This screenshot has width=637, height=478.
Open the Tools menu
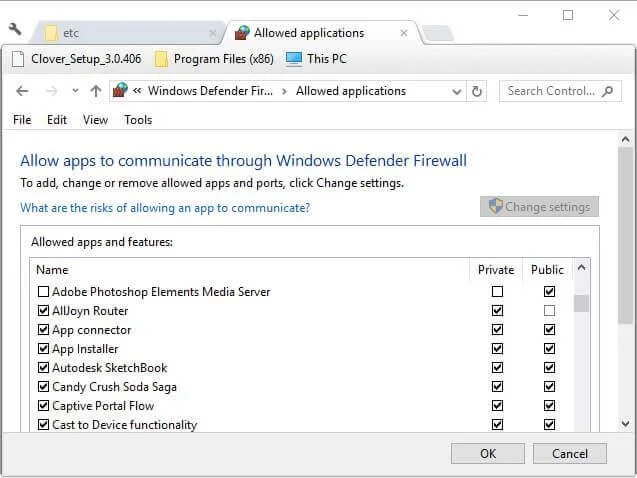tap(138, 120)
